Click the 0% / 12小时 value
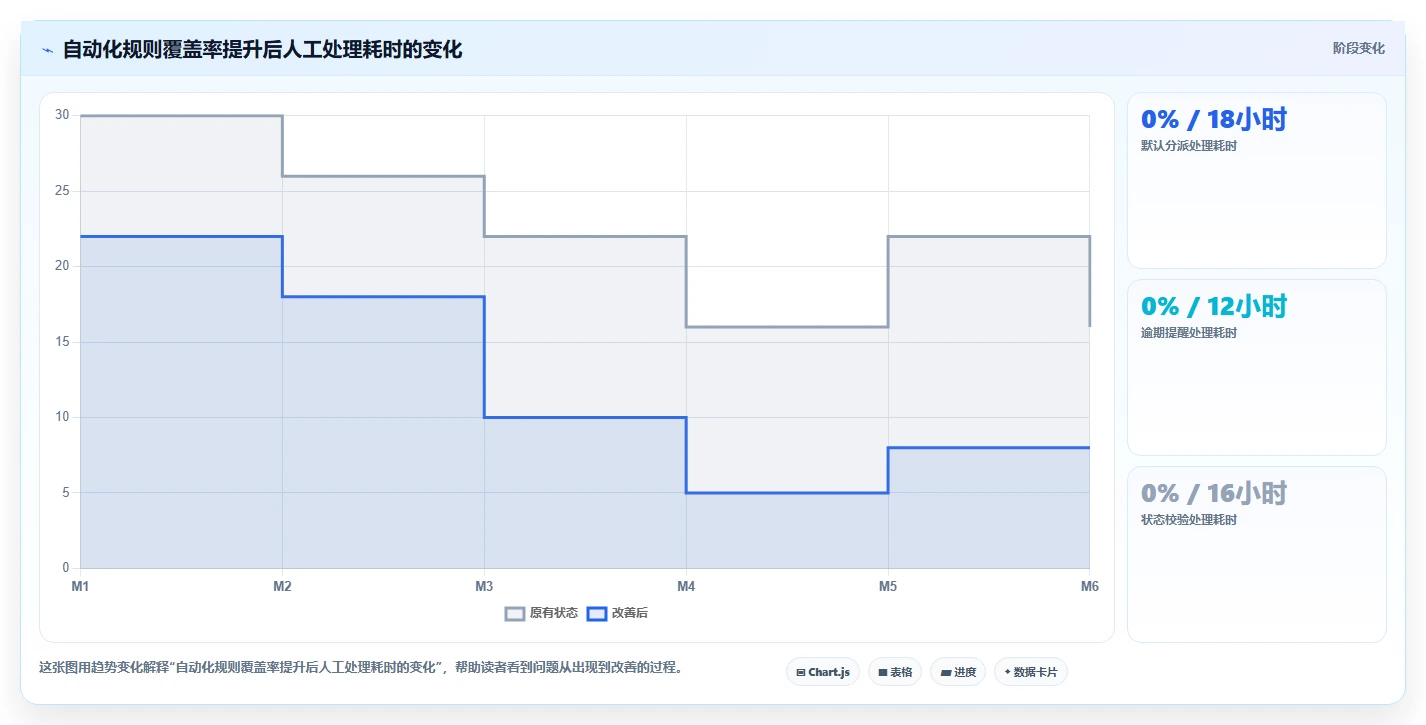This screenshot has width=1426, height=725. (1214, 307)
